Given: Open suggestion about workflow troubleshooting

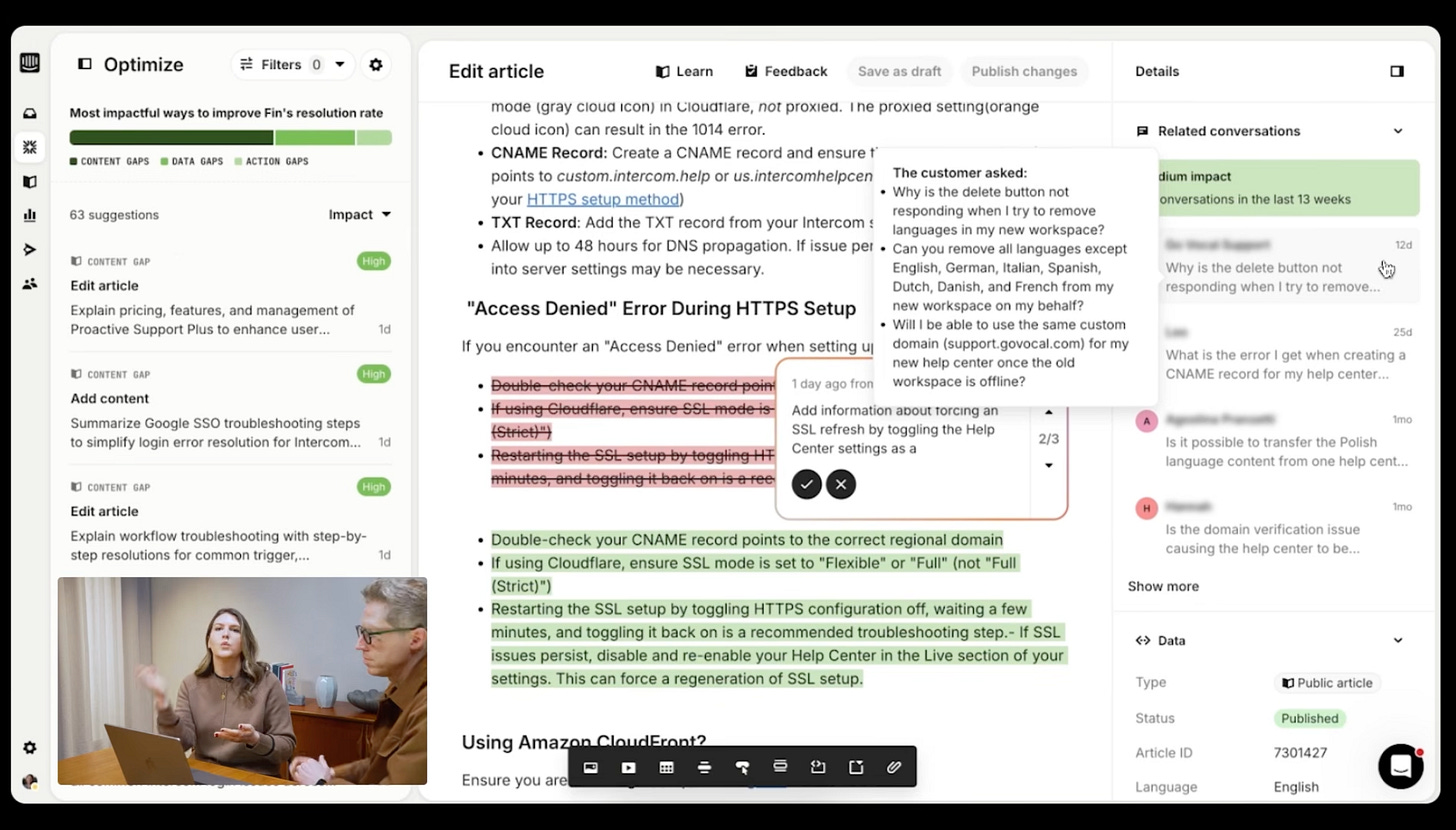Looking at the screenshot, I should (230, 521).
